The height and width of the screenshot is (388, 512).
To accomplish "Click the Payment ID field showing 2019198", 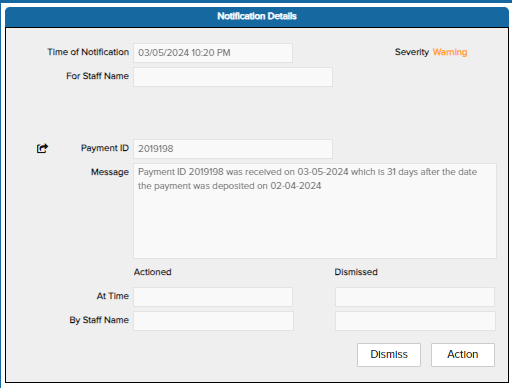I will pyautogui.click(x=233, y=149).
